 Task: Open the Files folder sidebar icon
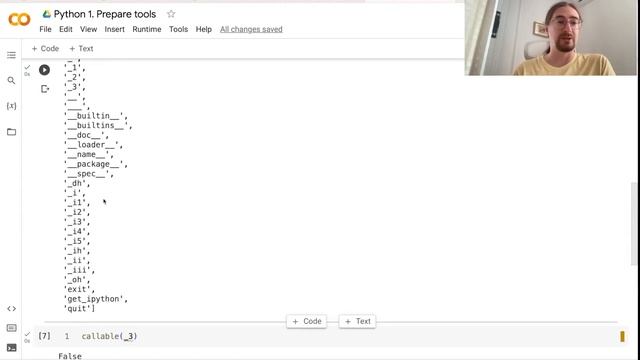tap(11, 132)
